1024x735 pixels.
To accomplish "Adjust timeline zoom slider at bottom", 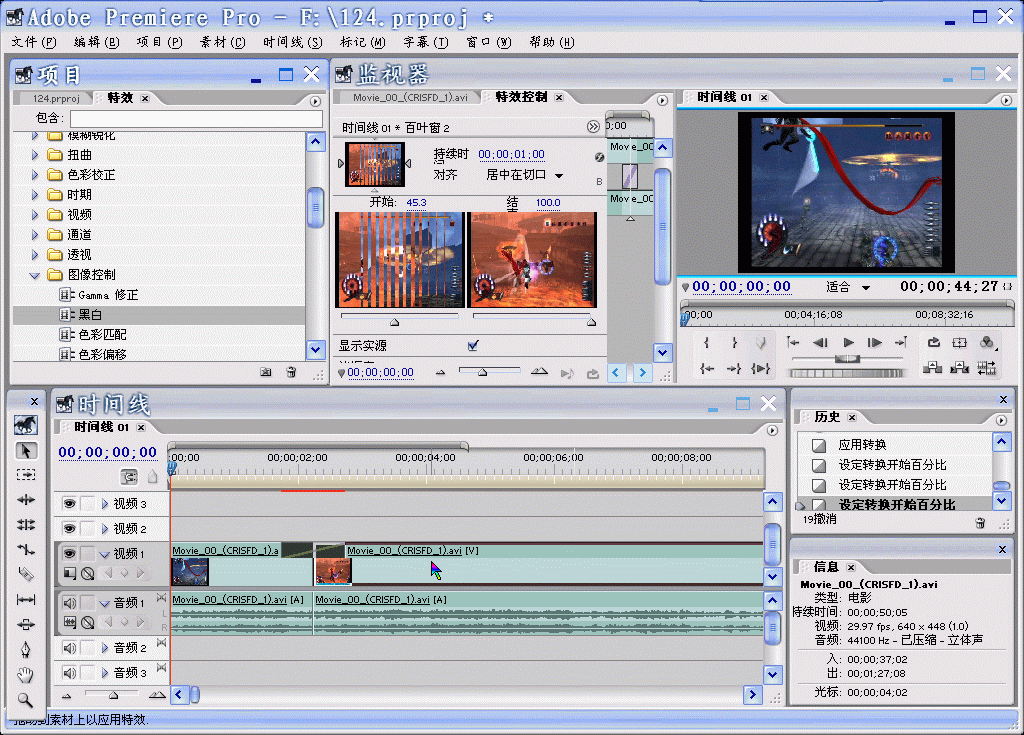I will point(114,695).
